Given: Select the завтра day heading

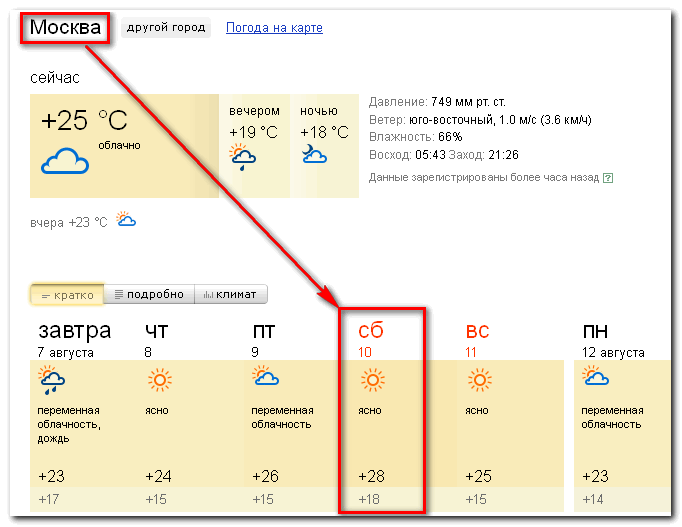Looking at the screenshot, I should coord(75,331).
